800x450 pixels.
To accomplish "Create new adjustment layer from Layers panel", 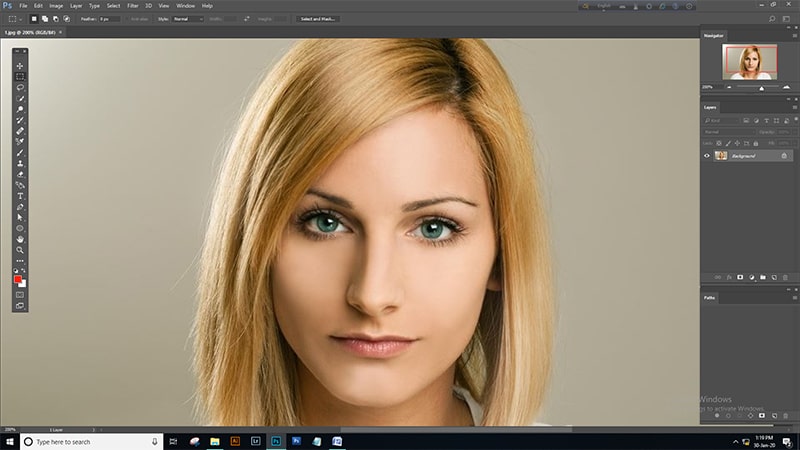I will pyautogui.click(x=752, y=277).
